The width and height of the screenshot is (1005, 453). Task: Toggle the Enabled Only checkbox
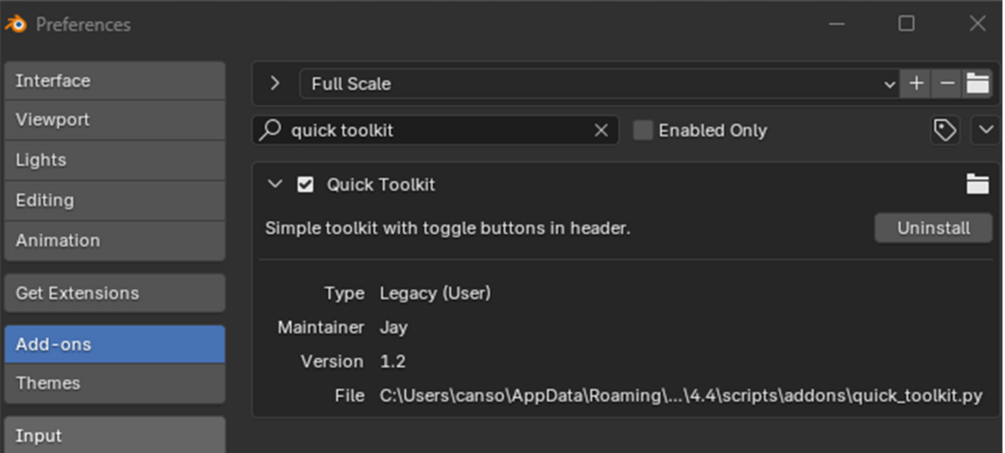click(x=643, y=130)
